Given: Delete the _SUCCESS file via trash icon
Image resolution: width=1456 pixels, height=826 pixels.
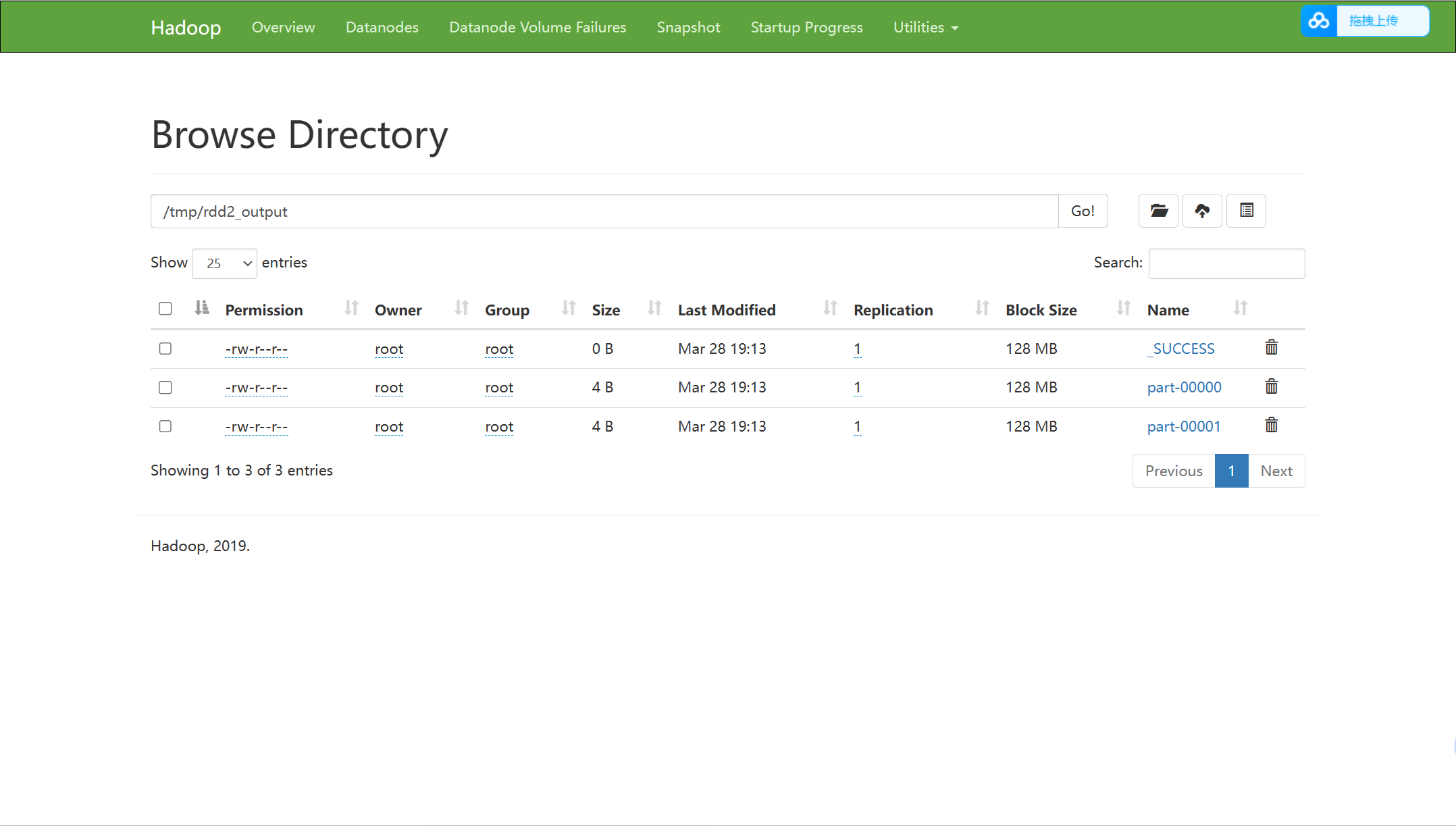Looking at the screenshot, I should [x=1271, y=348].
